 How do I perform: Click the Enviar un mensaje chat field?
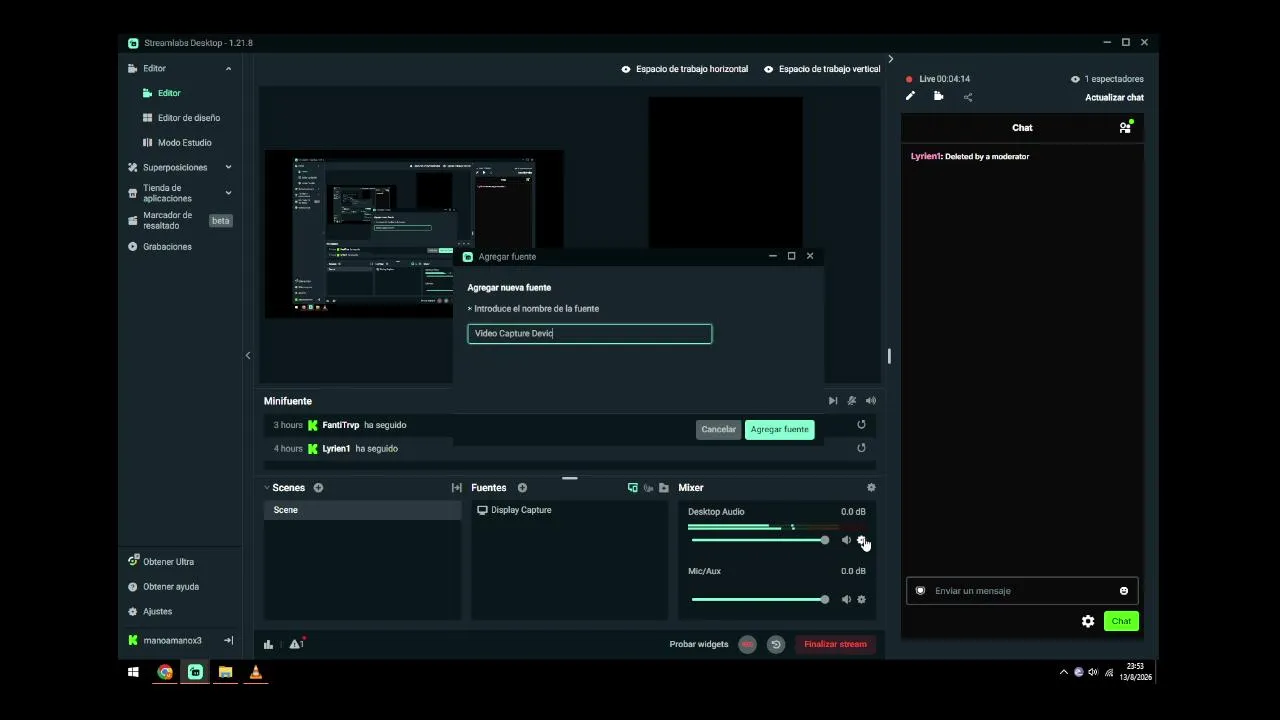pos(1022,591)
